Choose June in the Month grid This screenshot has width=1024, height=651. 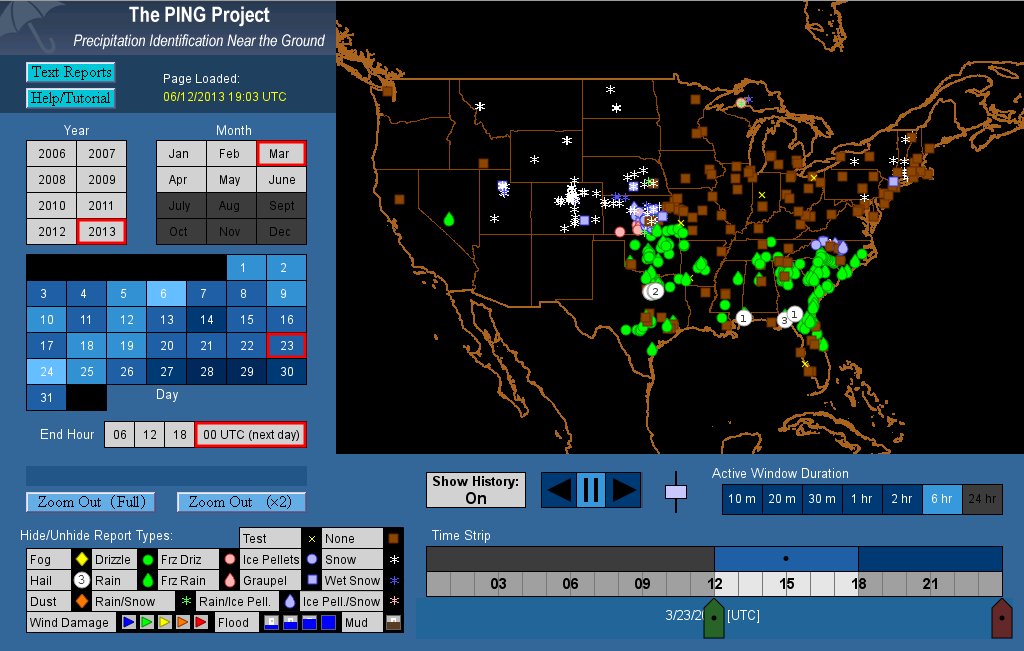282,180
